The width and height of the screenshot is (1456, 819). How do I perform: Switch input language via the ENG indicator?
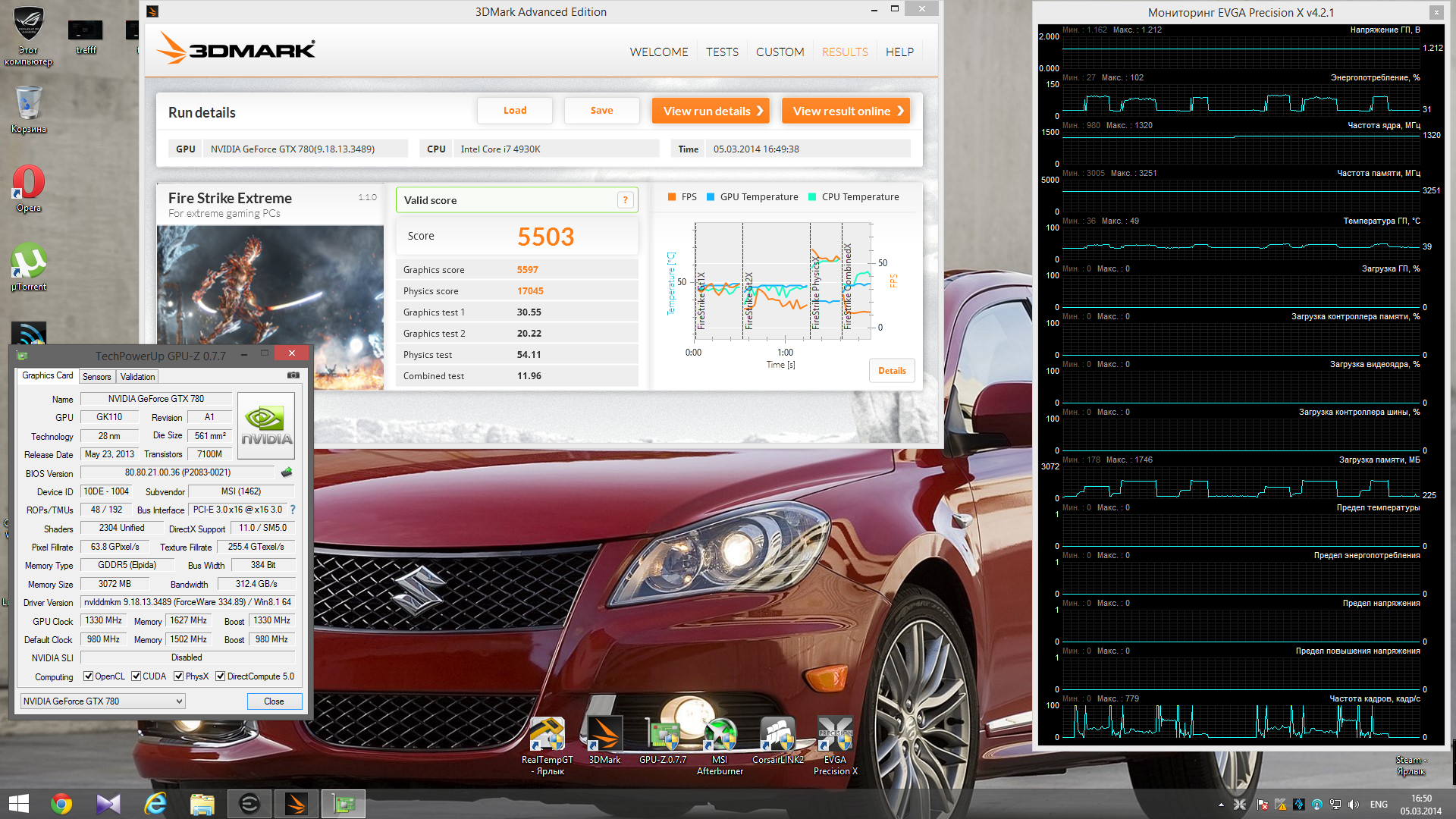(x=1379, y=805)
